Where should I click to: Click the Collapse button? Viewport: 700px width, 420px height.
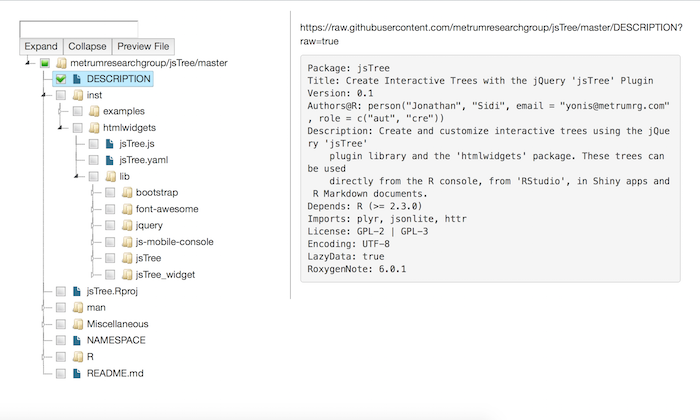[x=87, y=46]
